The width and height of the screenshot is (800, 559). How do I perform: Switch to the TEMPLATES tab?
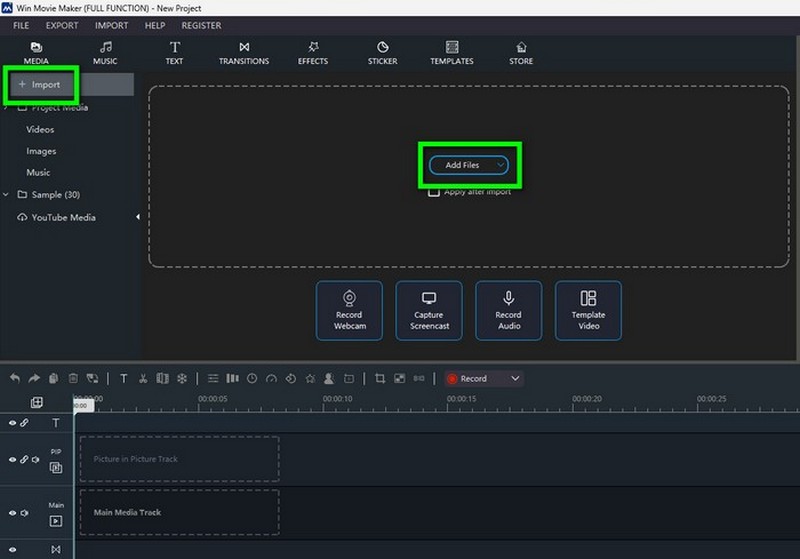point(452,53)
